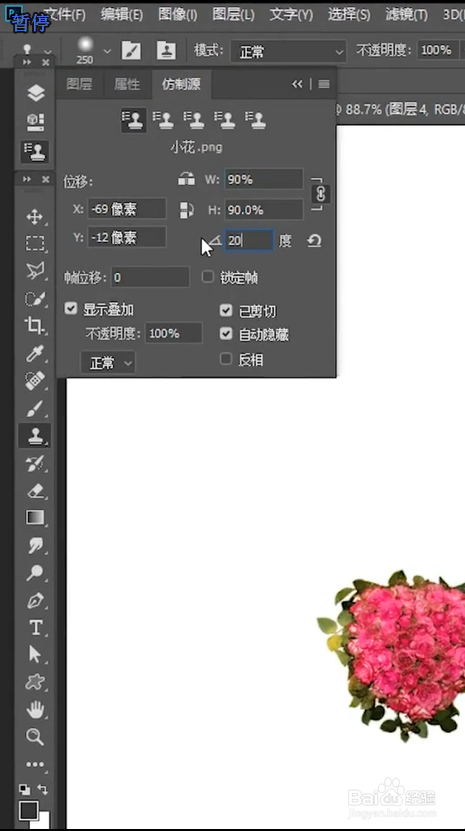Select the Gradient tool
Viewport: 465px width, 831px height.
35,517
